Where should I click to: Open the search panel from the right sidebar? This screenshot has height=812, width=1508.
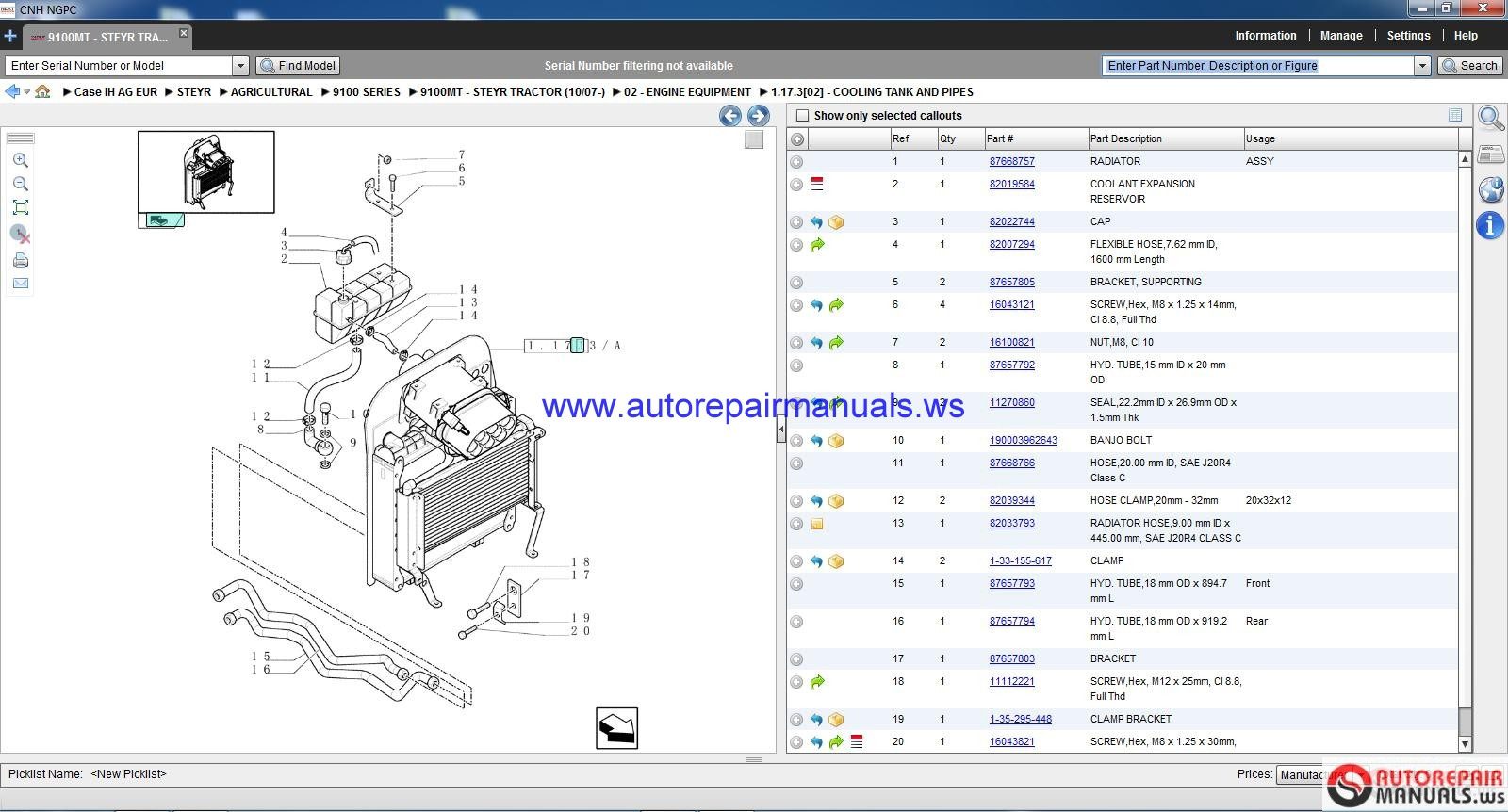(1491, 119)
